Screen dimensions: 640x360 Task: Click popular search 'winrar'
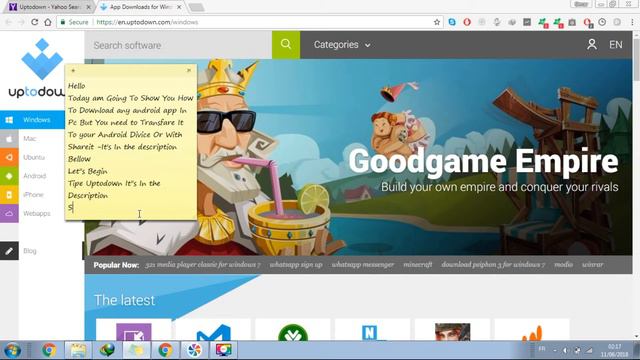click(x=592, y=264)
